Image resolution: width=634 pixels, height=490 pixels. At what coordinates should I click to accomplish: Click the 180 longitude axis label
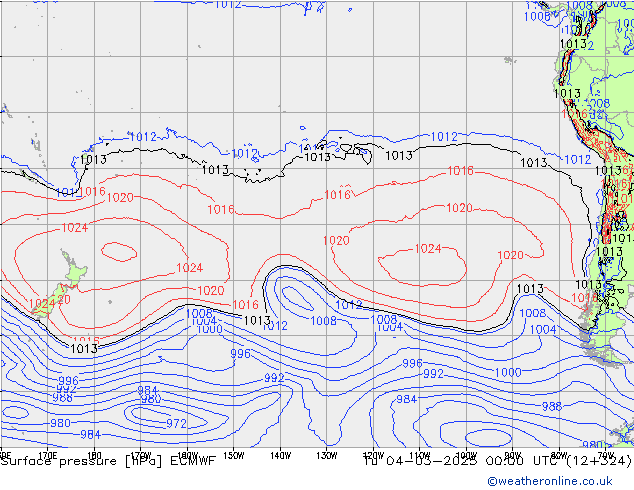pos(94,456)
